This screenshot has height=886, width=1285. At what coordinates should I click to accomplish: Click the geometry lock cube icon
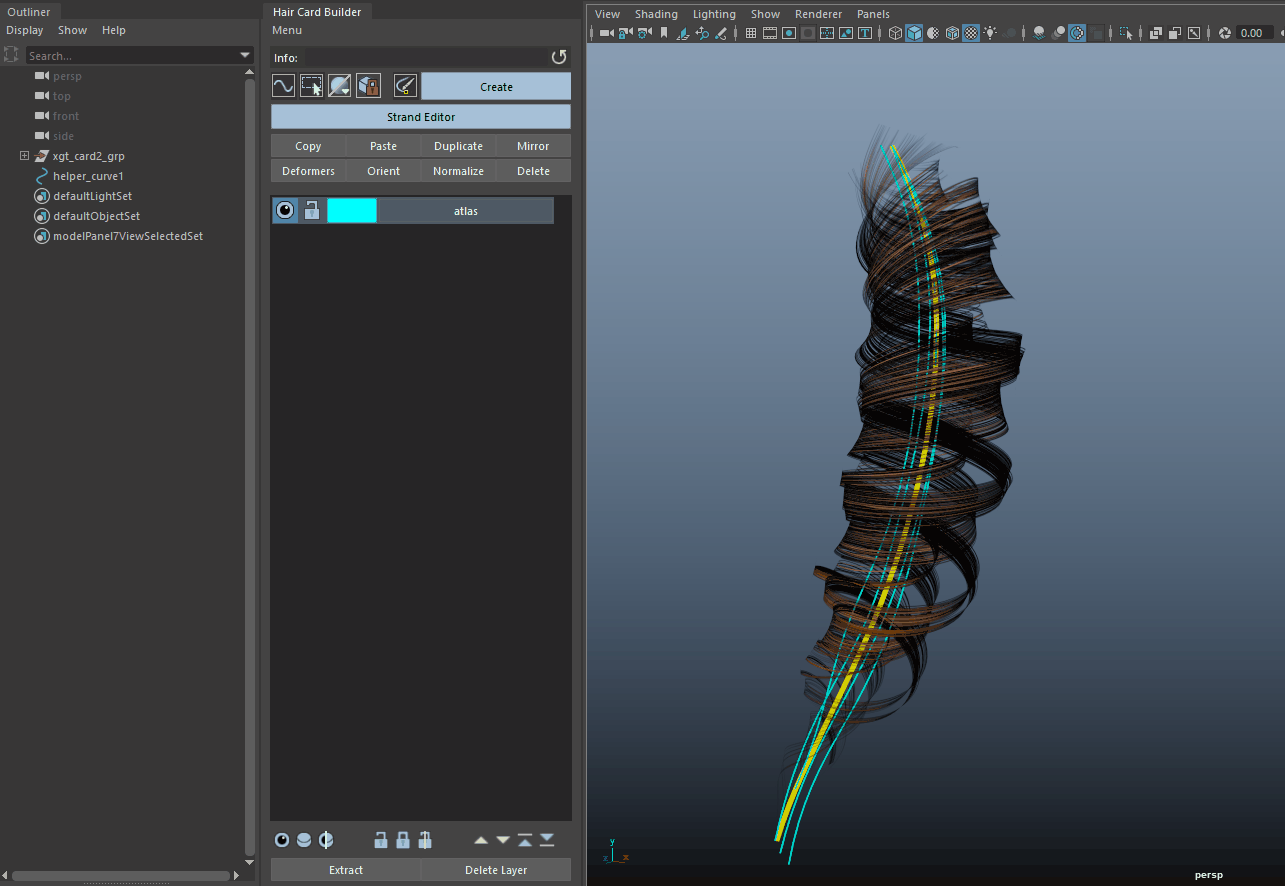point(368,86)
